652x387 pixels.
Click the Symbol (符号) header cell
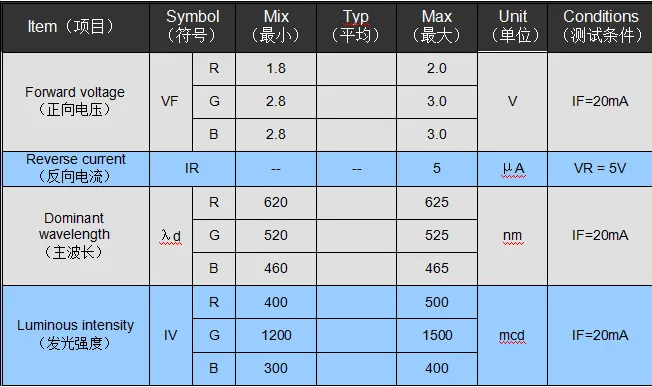(193, 27)
